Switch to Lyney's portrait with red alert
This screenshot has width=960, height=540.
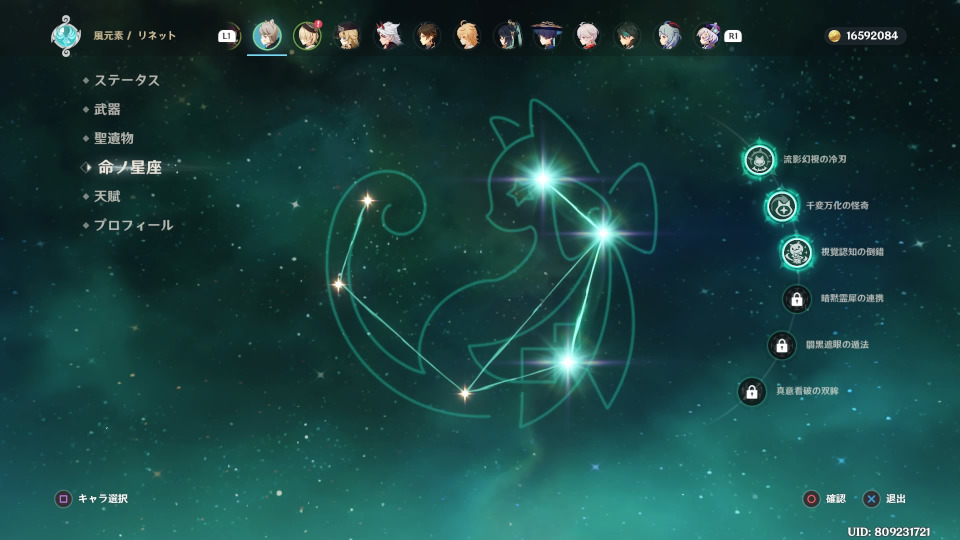[x=307, y=36]
